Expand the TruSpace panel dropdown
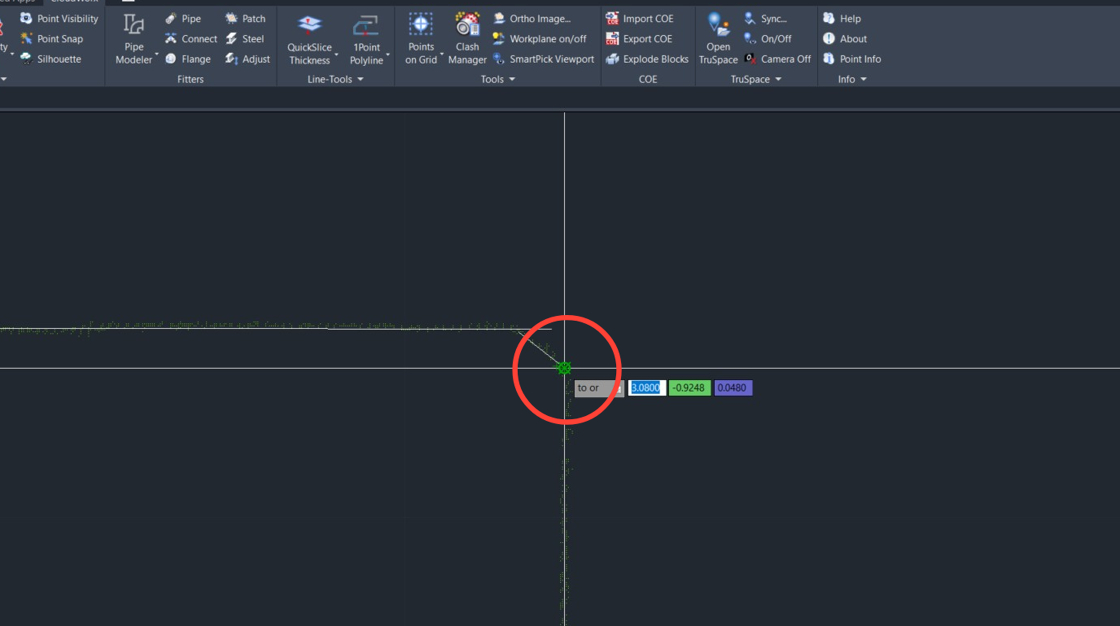1120x626 pixels. point(756,79)
